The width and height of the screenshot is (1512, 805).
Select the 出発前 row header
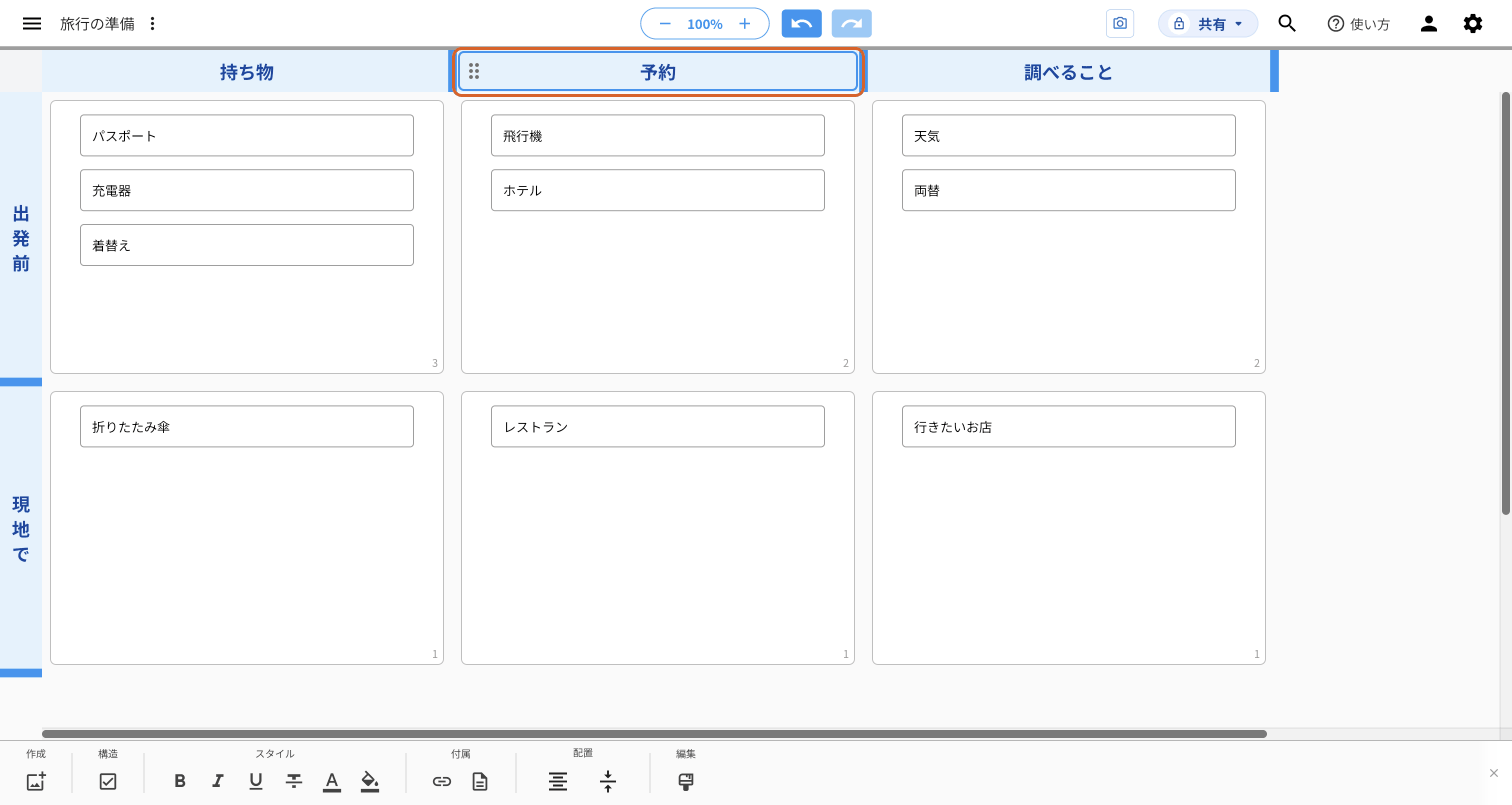(21, 238)
